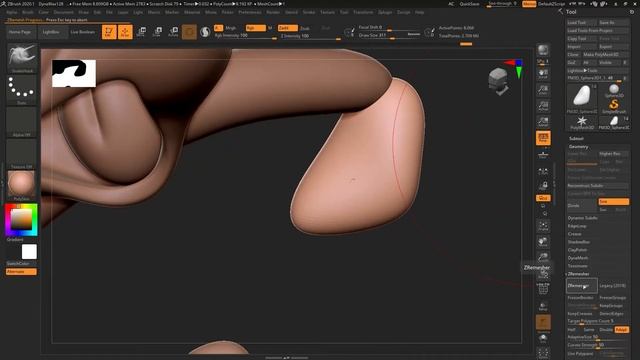640x360 pixels.
Task: Toggle the Alternate color button
Action: (21, 271)
